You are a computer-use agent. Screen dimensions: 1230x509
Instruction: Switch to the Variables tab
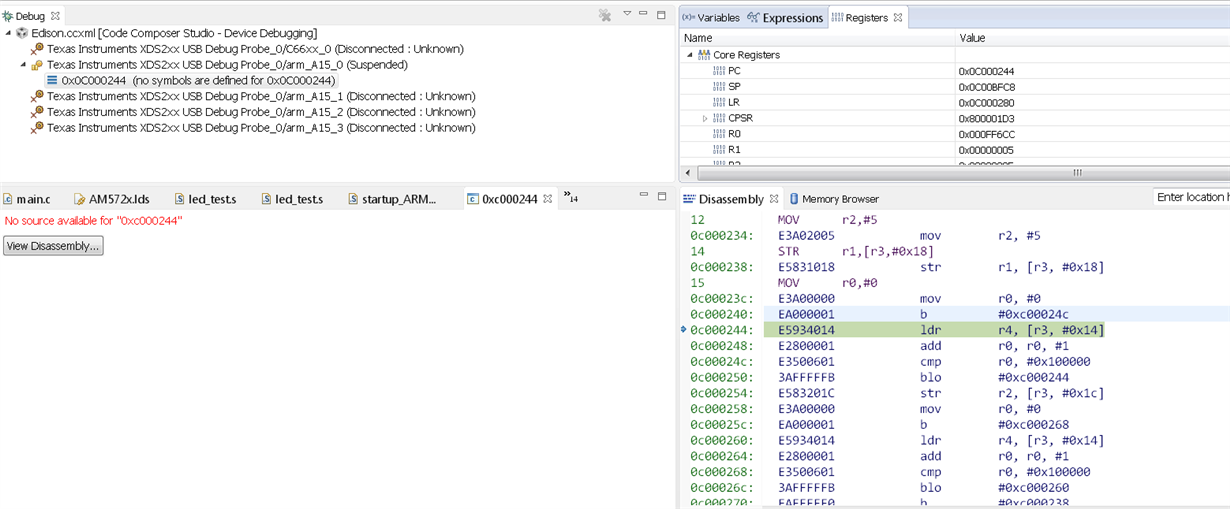coord(711,18)
